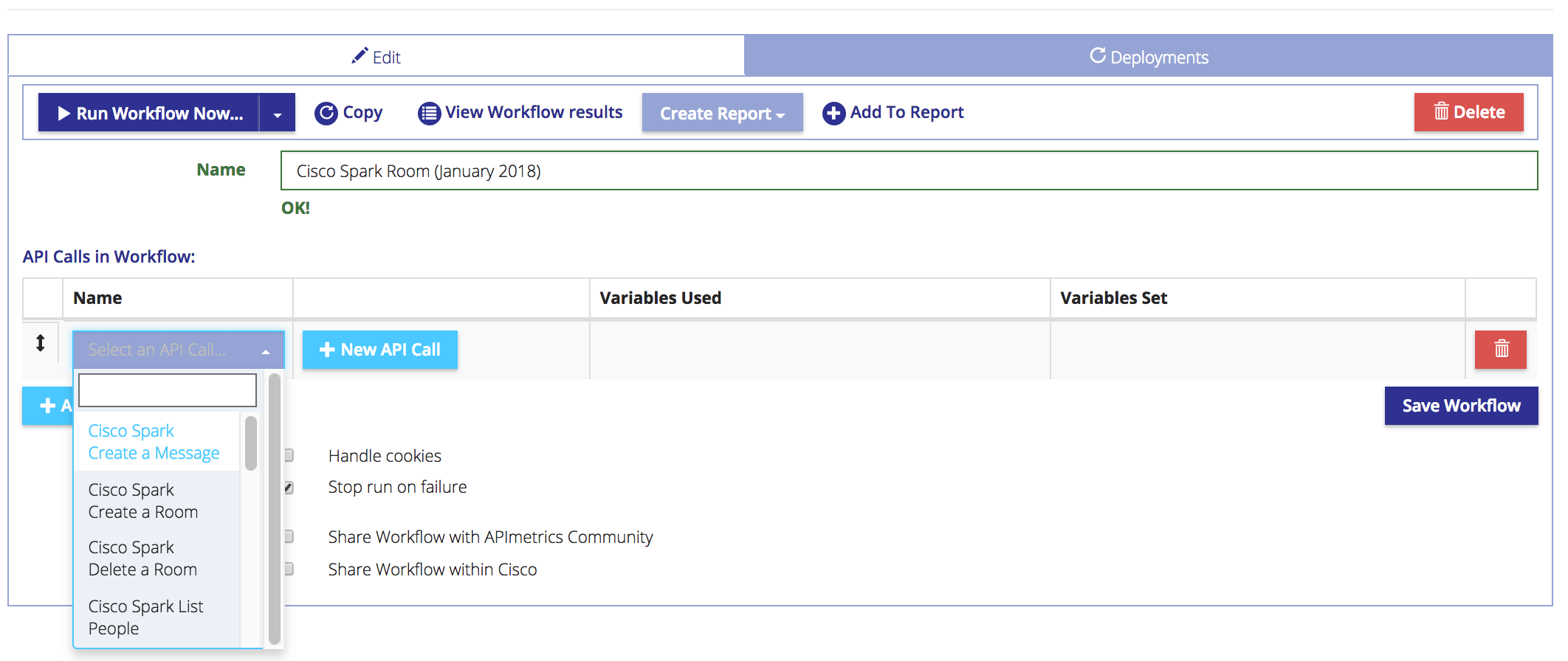This screenshot has height=661, width=1568.
Task: Select Cisco Spark Delete a Room option
Action: click(x=157, y=558)
